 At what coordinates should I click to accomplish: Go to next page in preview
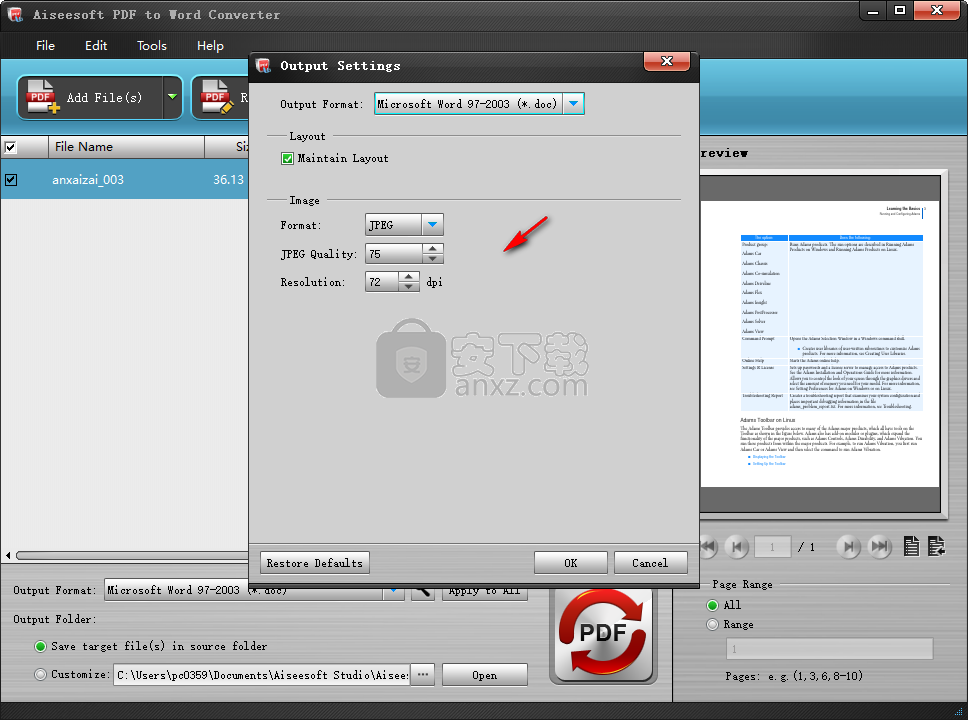click(849, 546)
